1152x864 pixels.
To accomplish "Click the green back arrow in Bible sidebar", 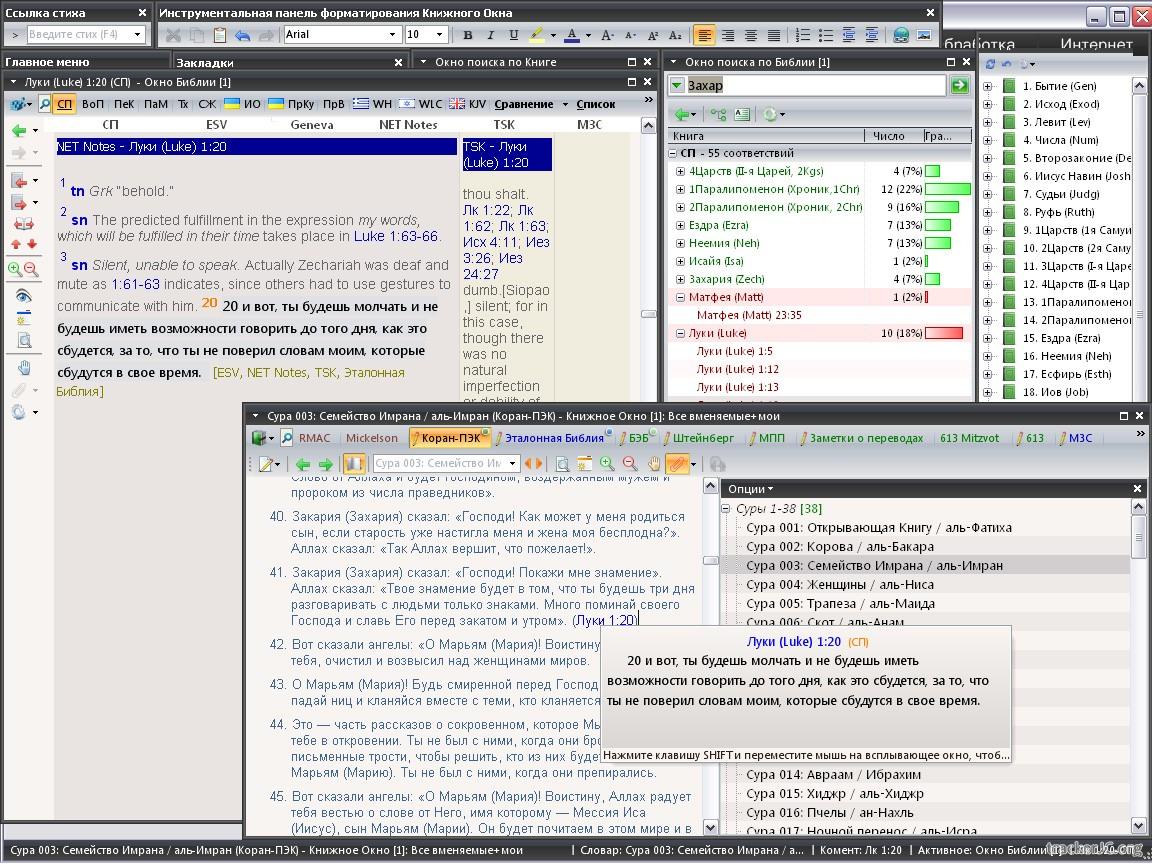I will (x=18, y=130).
